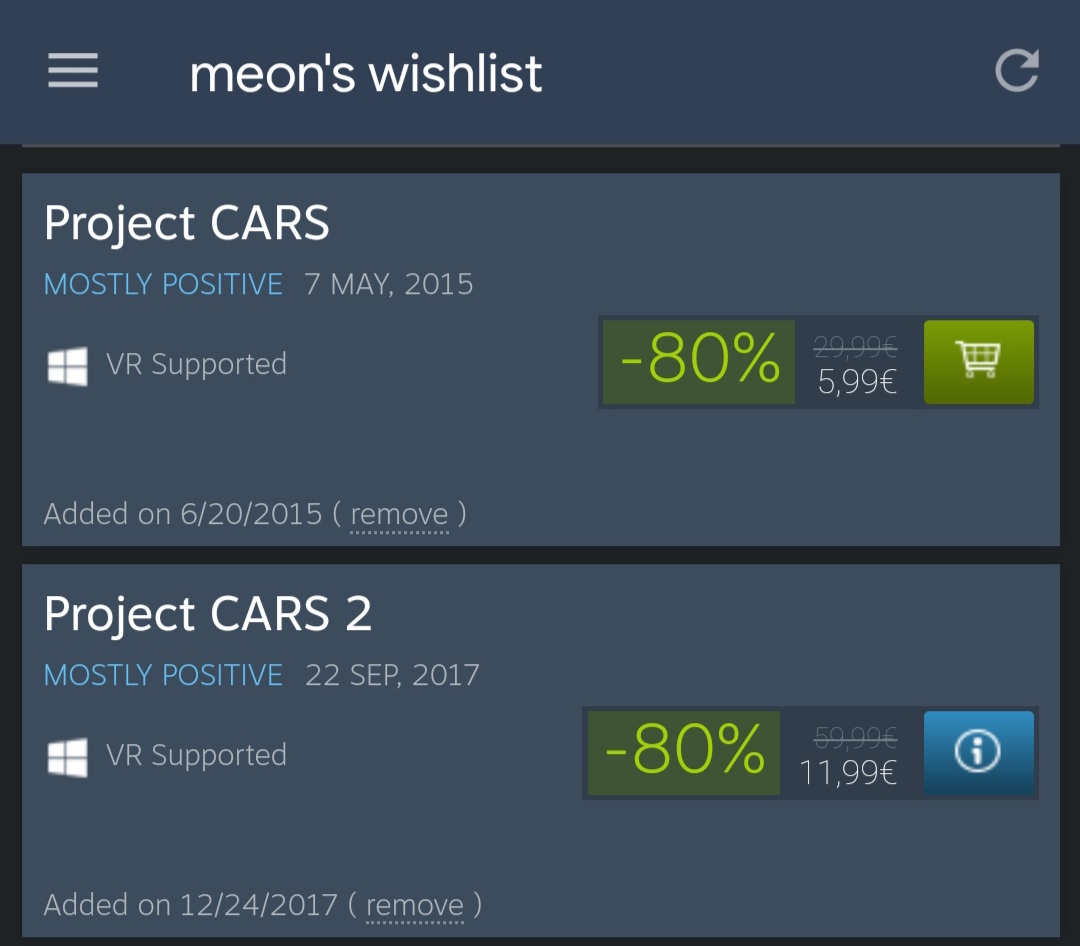Click VR Supported label for Project CARS

(x=196, y=364)
